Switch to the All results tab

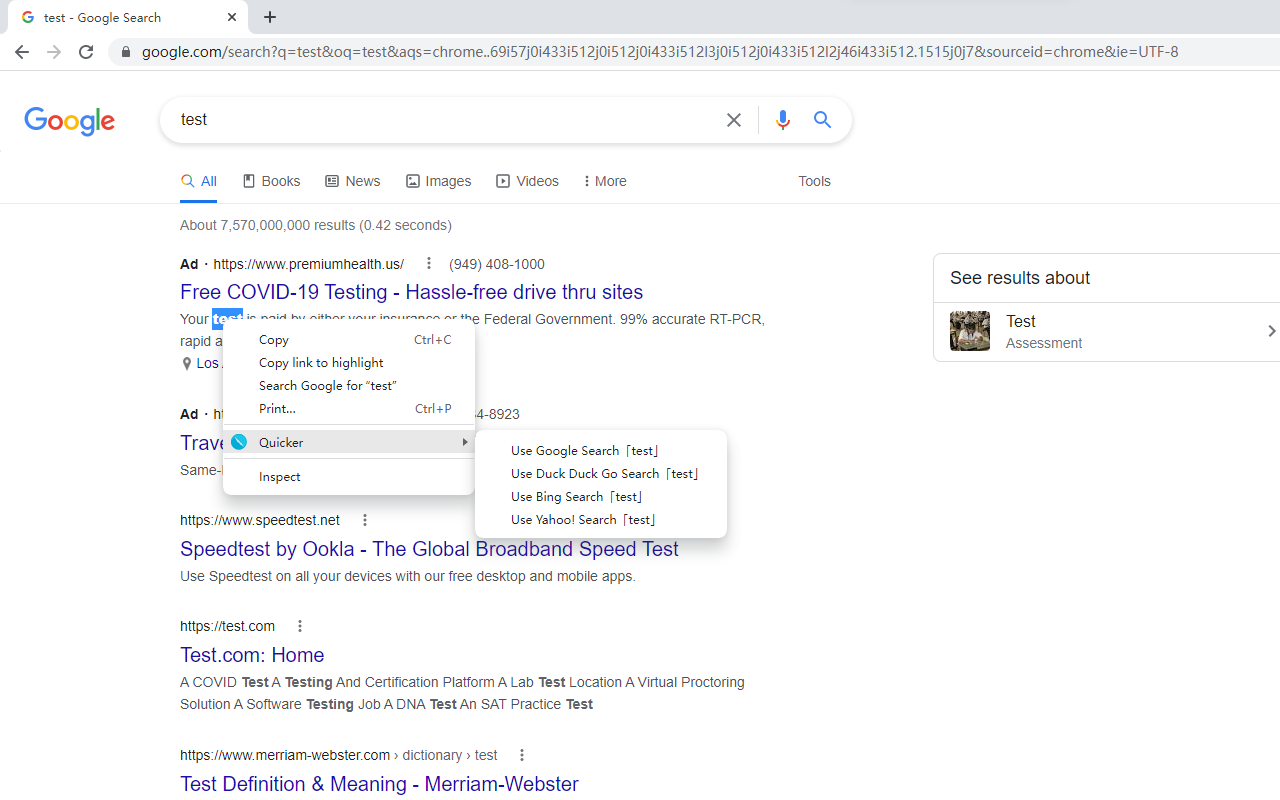pyautogui.click(x=199, y=181)
